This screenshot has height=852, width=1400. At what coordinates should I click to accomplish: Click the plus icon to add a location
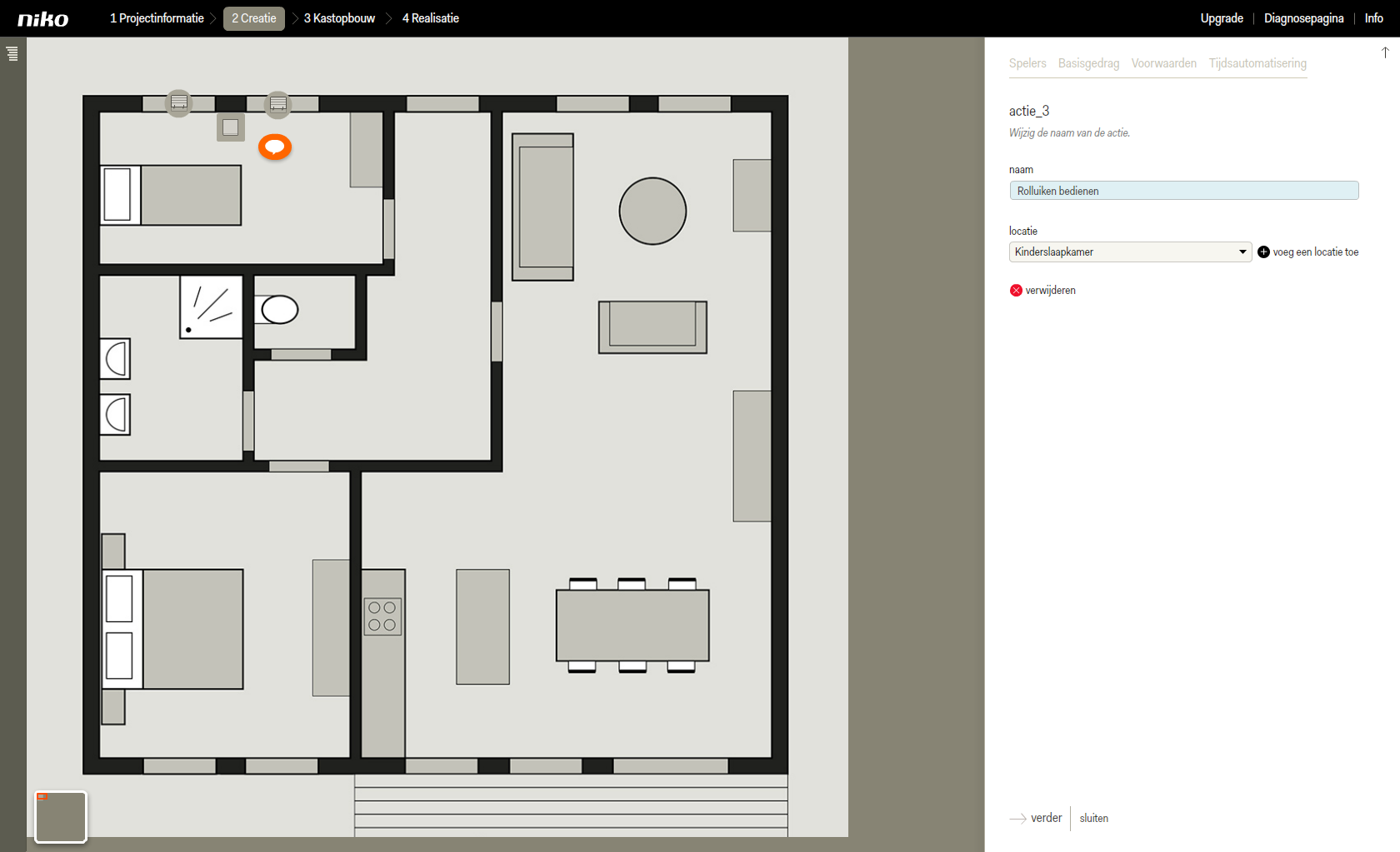[1263, 252]
